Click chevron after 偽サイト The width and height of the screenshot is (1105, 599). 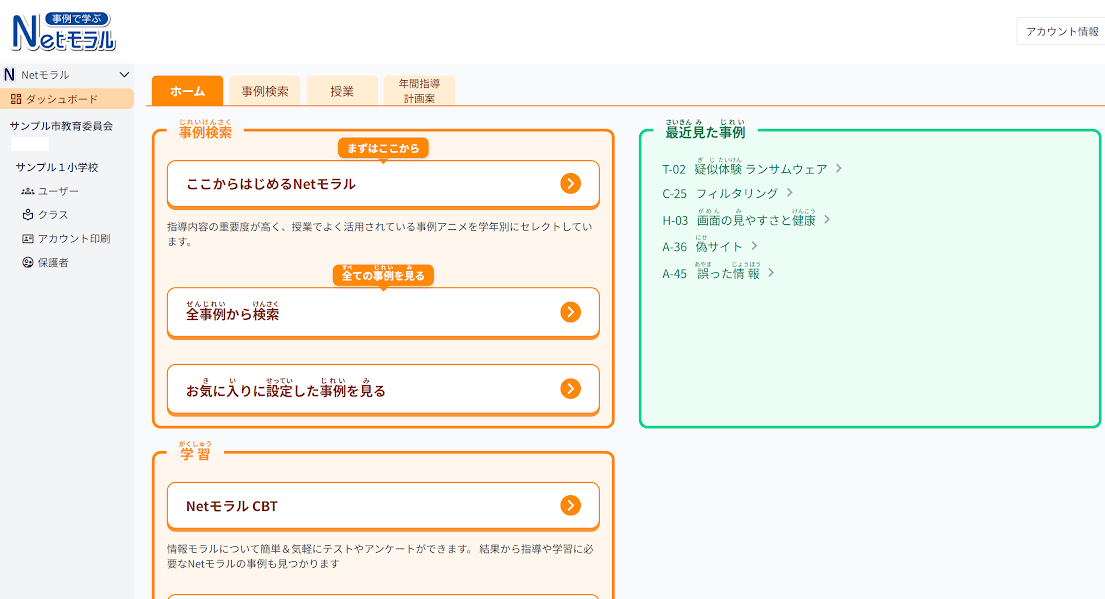click(x=754, y=246)
